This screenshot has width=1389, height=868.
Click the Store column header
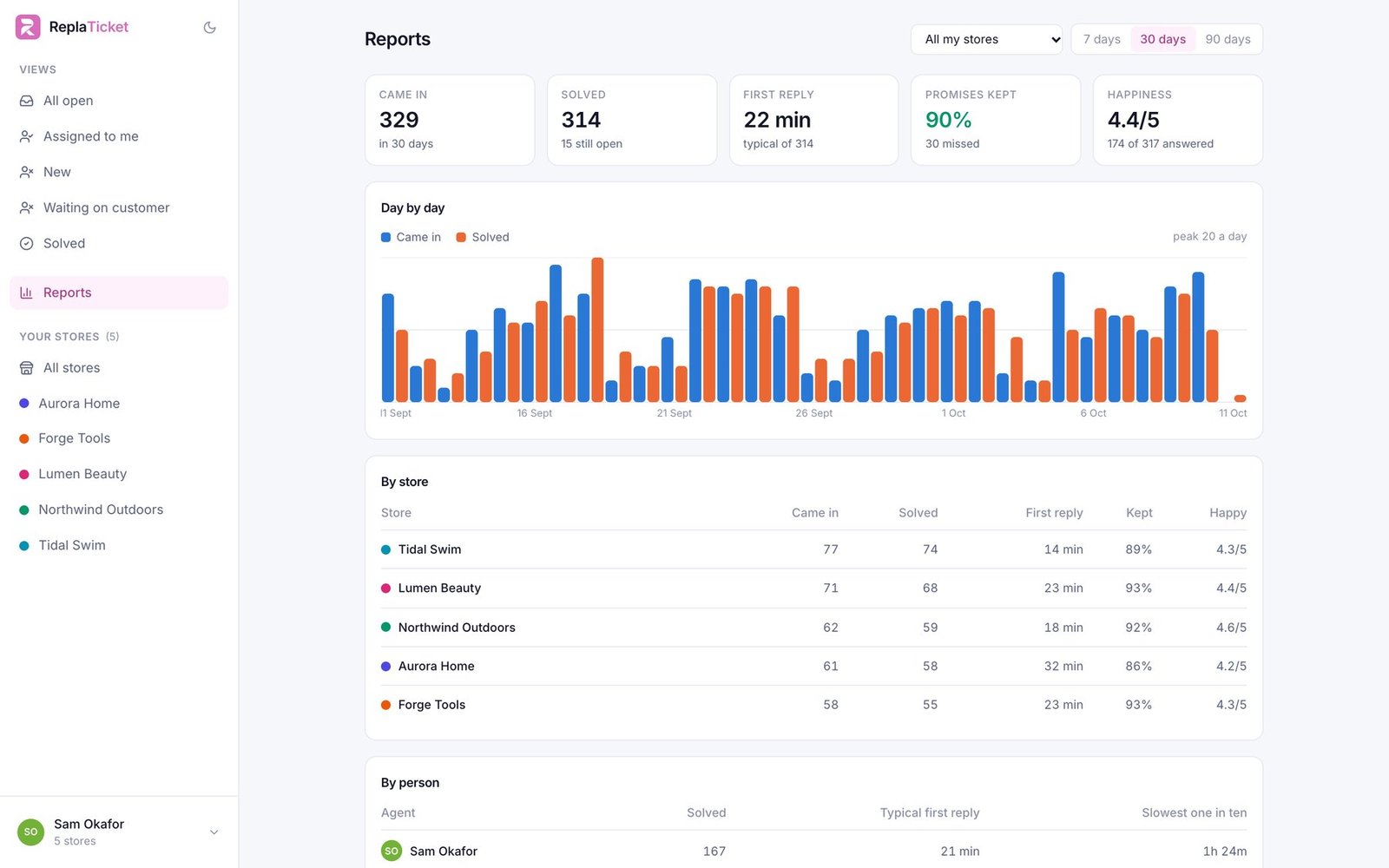coord(396,513)
